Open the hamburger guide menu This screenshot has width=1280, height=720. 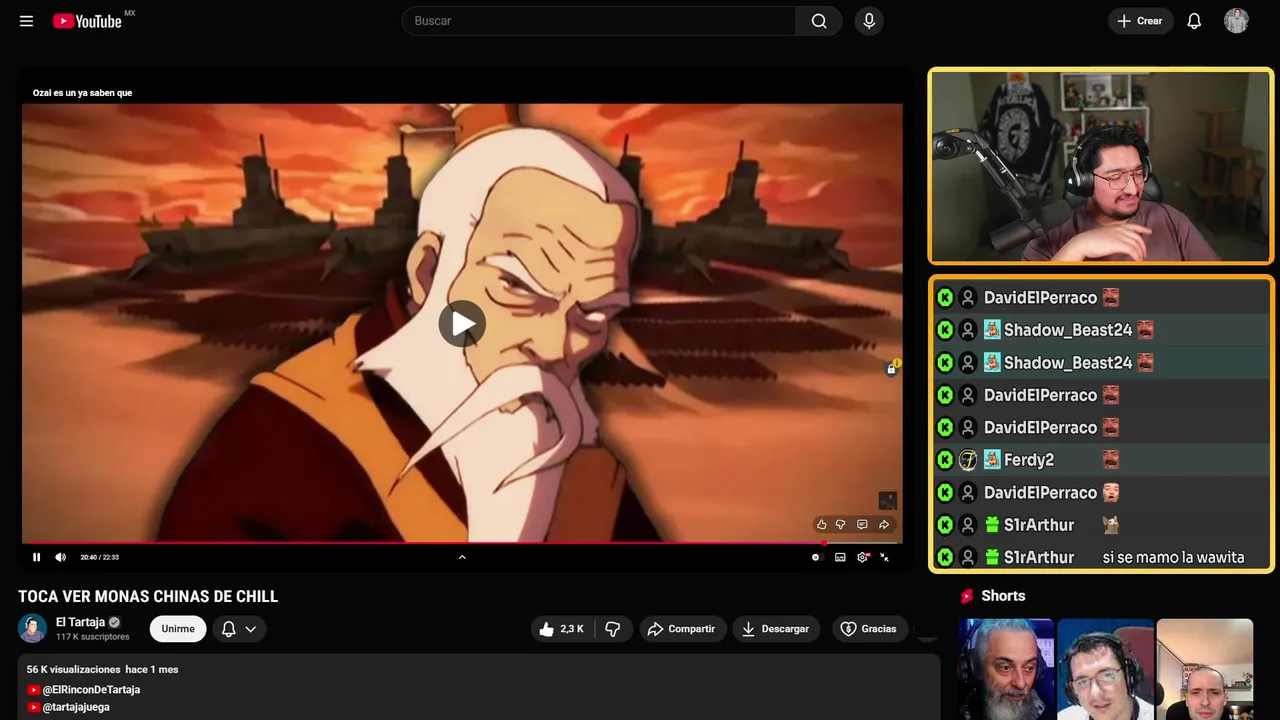point(26,21)
